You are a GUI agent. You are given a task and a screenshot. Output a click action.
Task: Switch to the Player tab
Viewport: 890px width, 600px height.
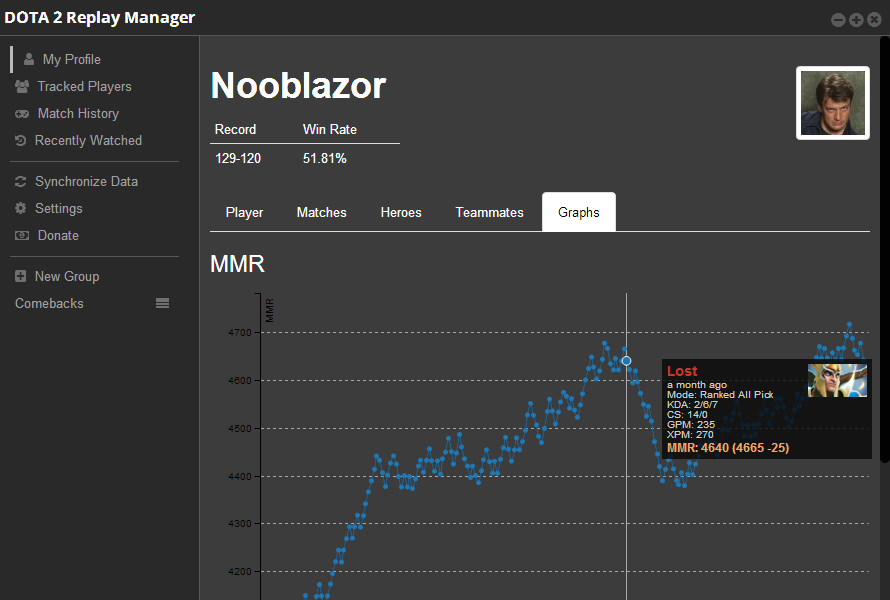[244, 212]
